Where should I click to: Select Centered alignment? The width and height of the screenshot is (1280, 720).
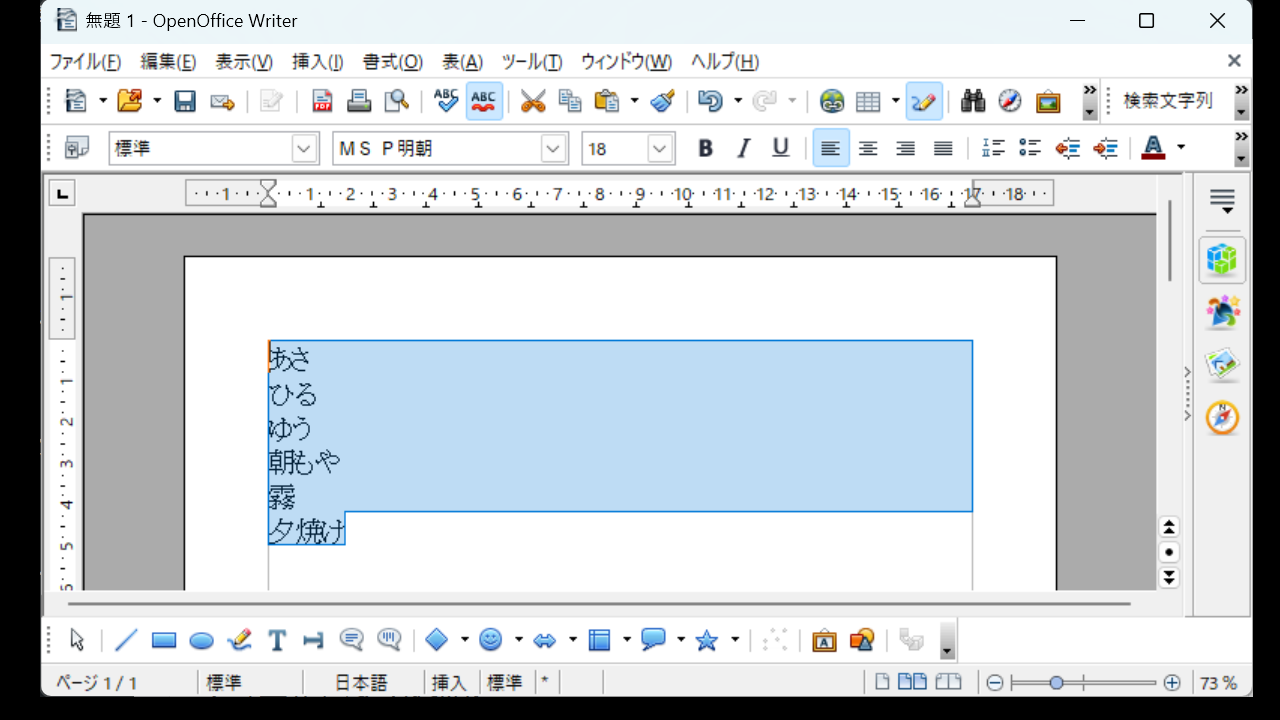868,148
